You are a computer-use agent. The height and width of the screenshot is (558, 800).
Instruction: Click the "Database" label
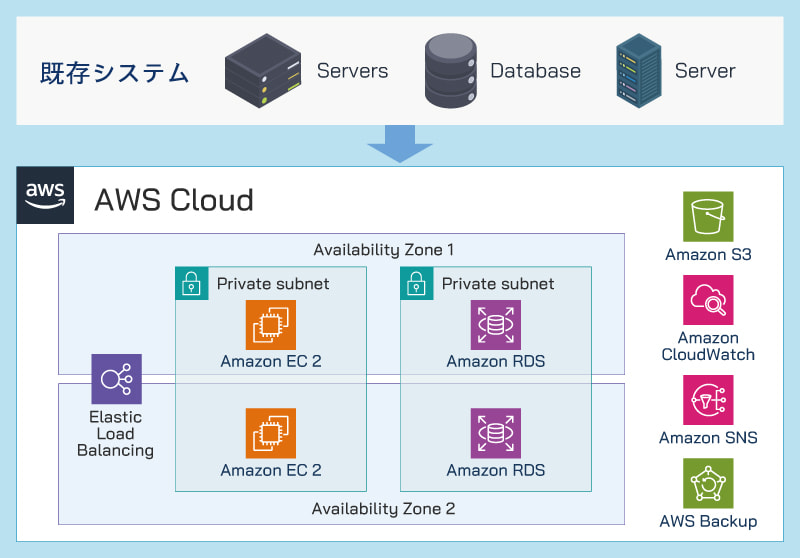[x=536, y=70]
